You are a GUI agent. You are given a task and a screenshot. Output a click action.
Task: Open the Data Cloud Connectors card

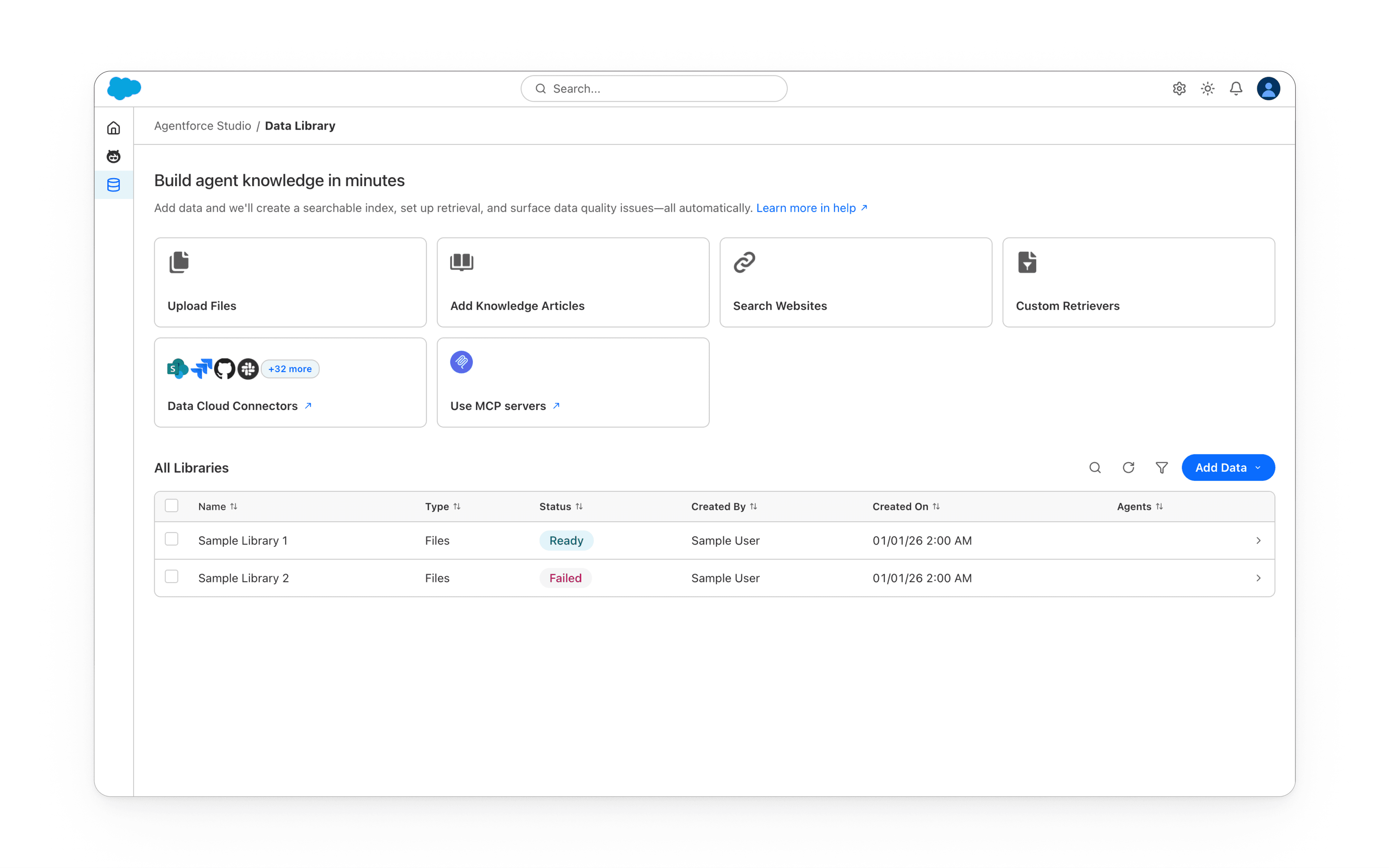290,382
